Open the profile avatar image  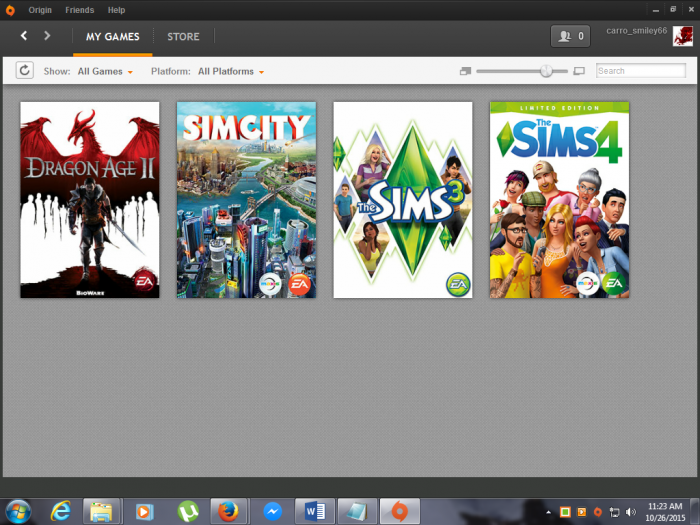click(683, 36)
